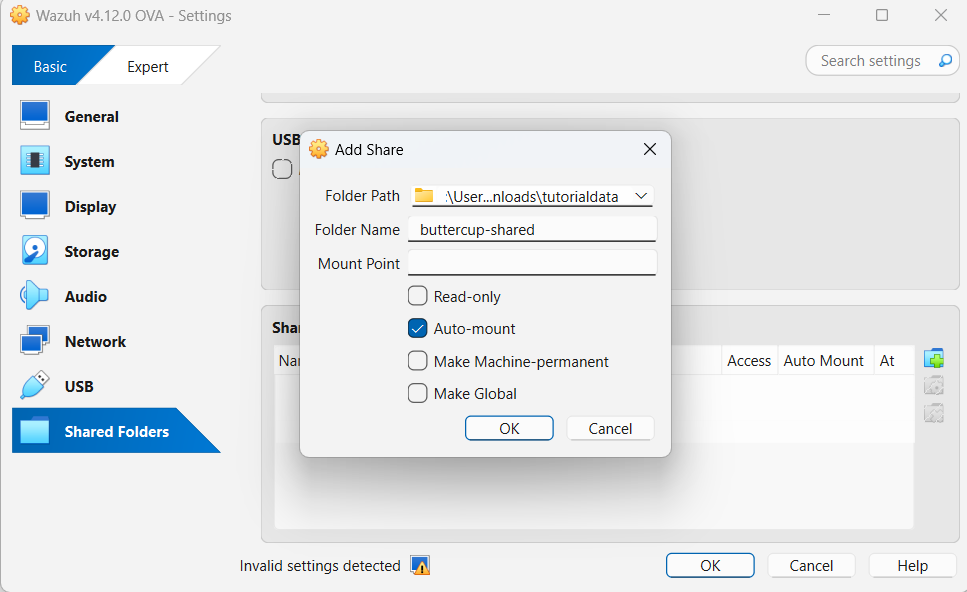The height and width of the screenshot is (592, 967).
Task: Confirm Add Share with OK button
Action: 509,428
